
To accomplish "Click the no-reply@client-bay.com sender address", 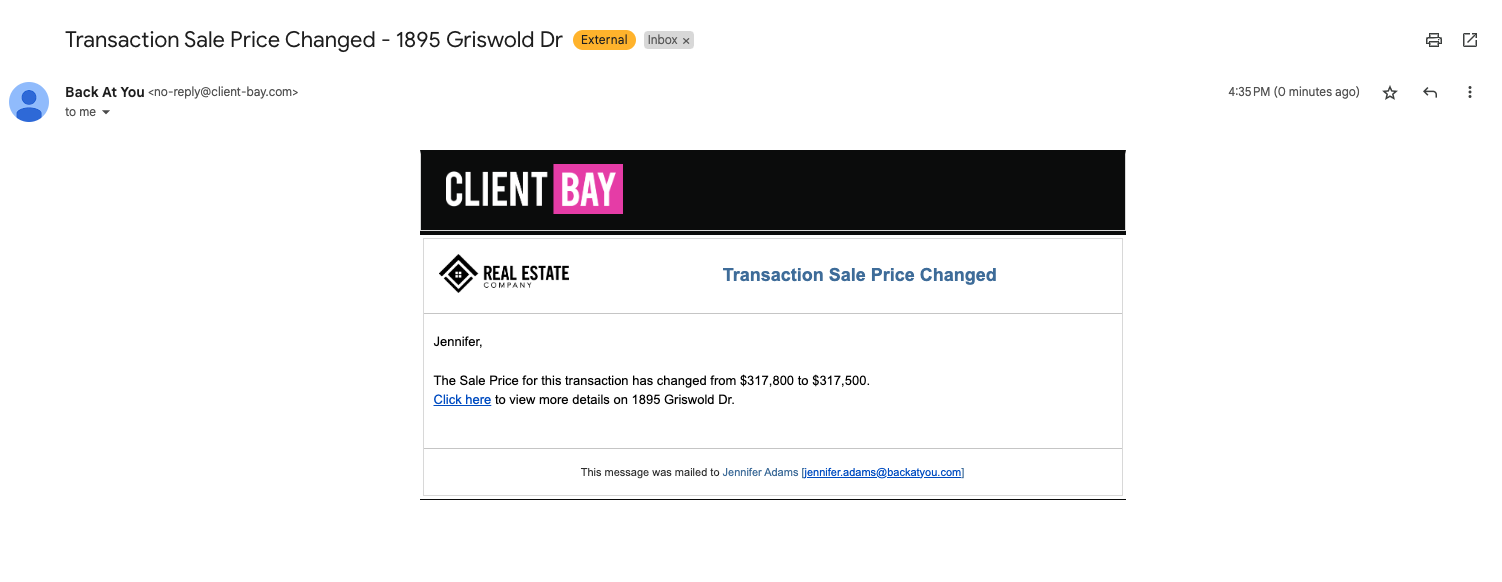I will (223, 92).
